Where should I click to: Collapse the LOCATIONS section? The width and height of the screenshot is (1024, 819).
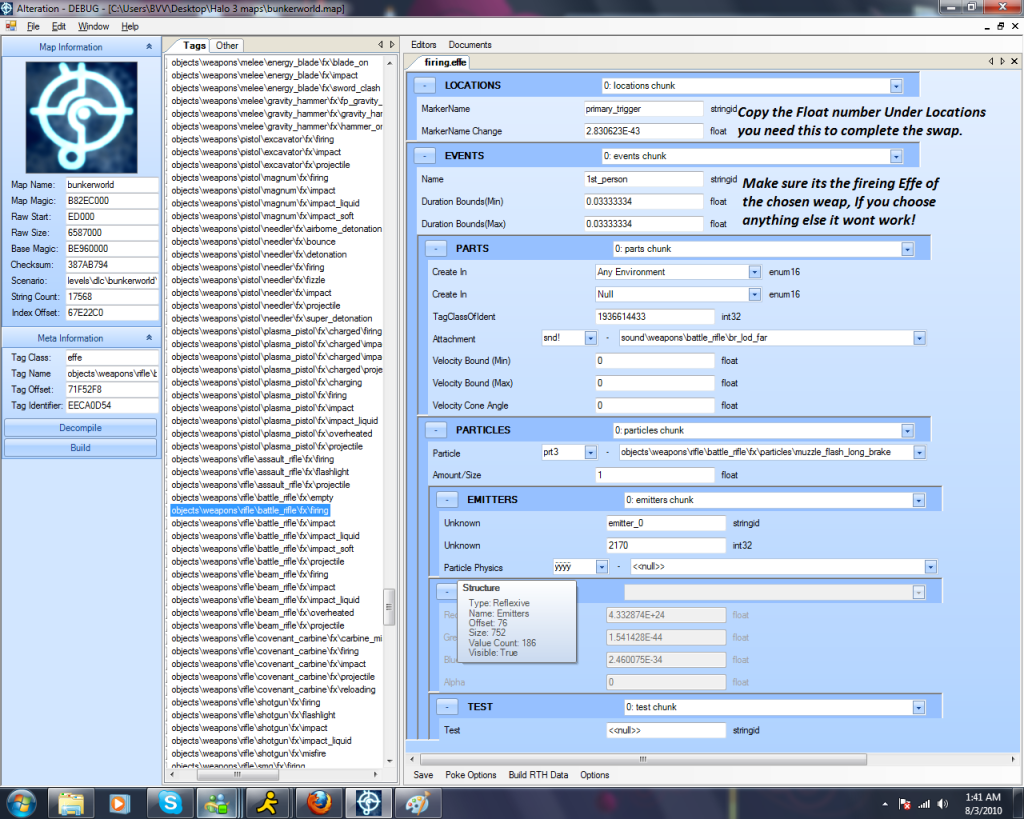[x=424, y=86]
